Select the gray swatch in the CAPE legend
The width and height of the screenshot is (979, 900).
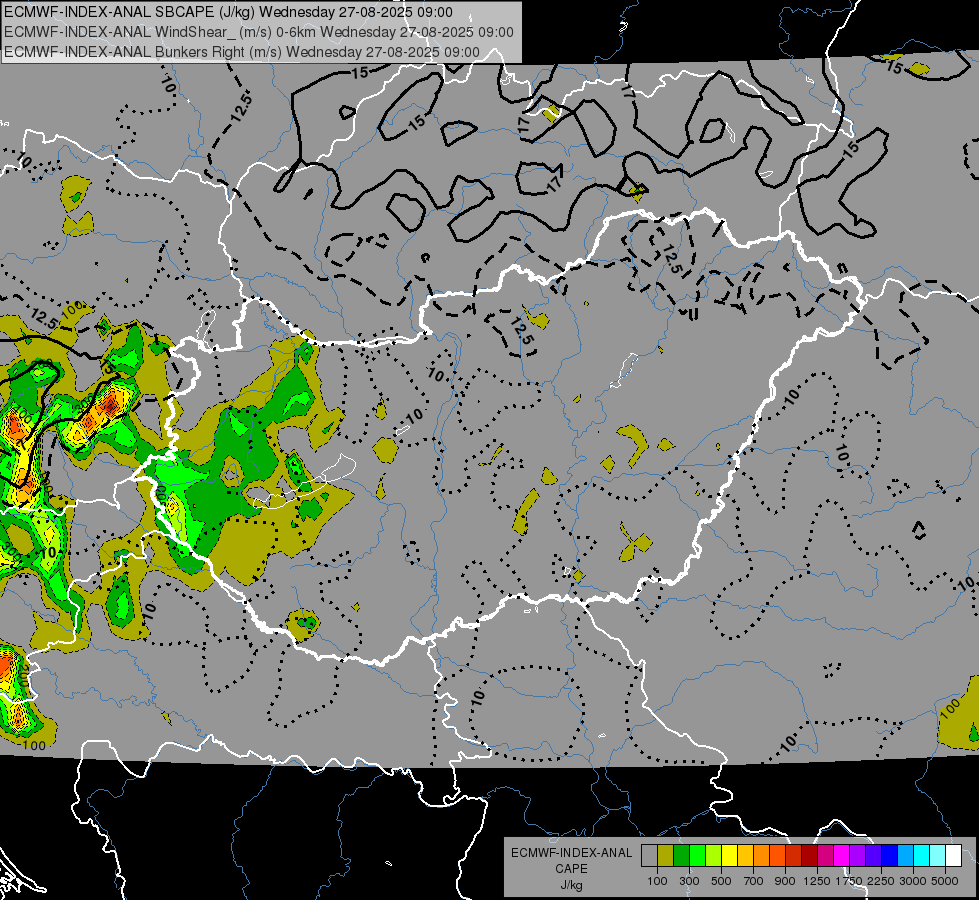649,856
